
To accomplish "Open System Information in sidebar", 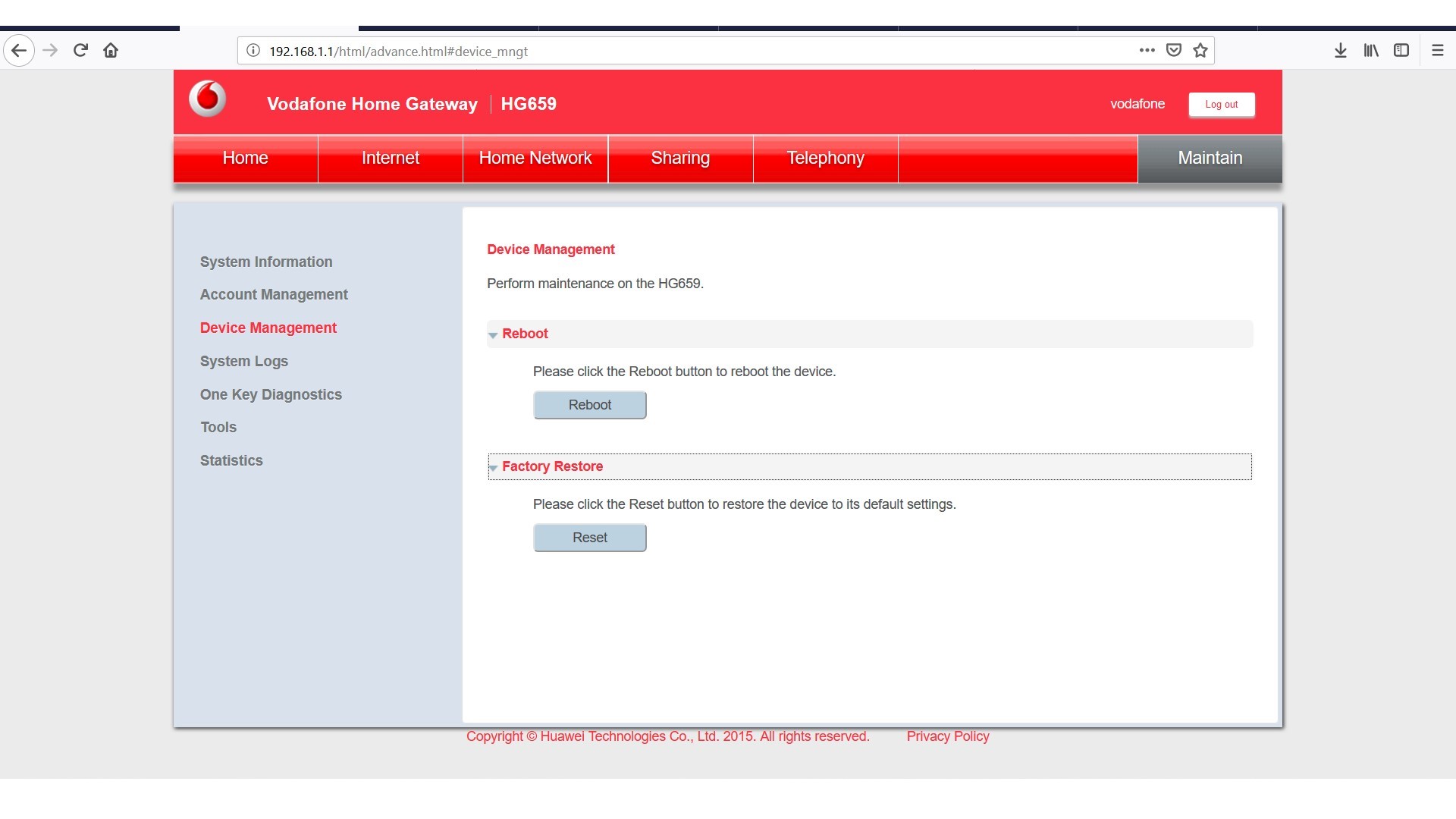I will 266,262.
